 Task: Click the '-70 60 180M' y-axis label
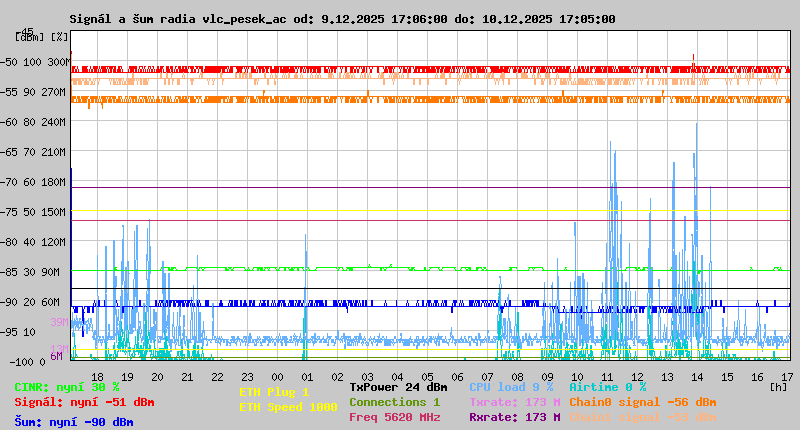pyautogui.click(x=33, y=182)
